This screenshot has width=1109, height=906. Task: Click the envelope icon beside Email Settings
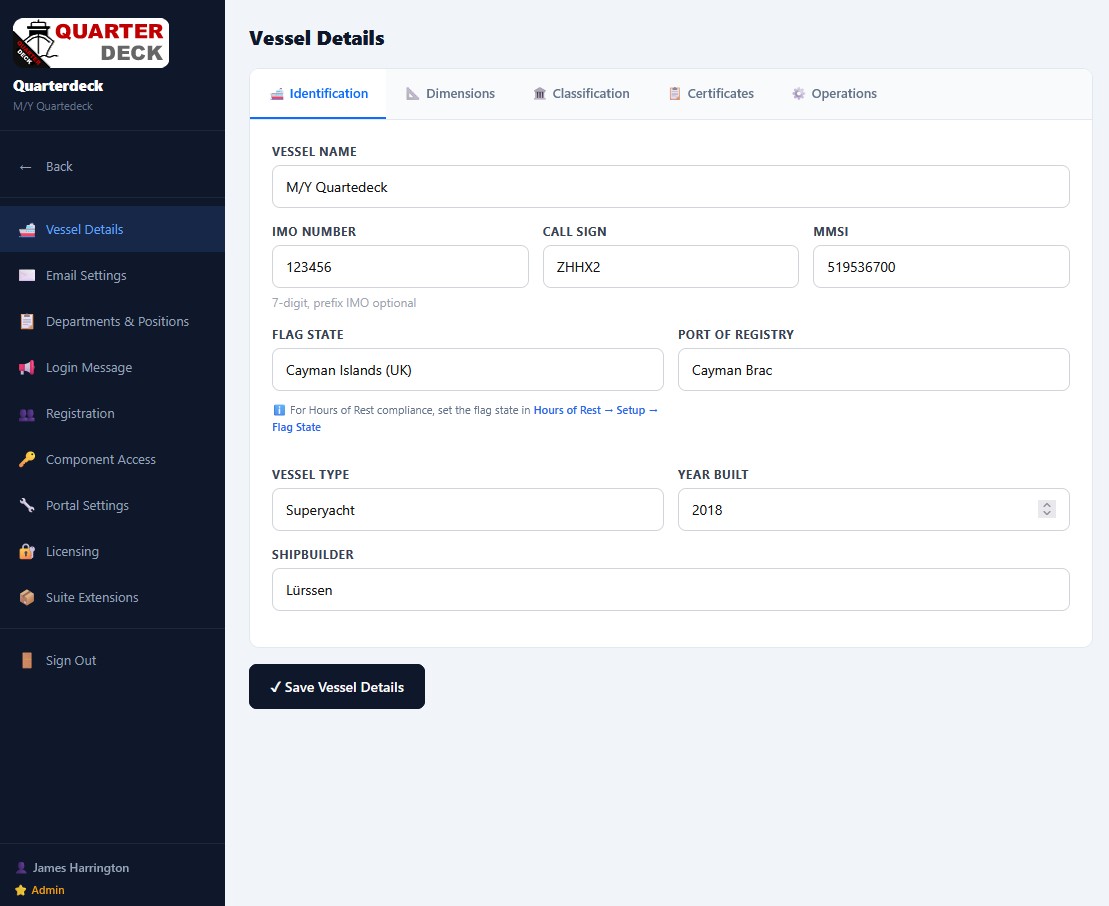click(27, 276)
